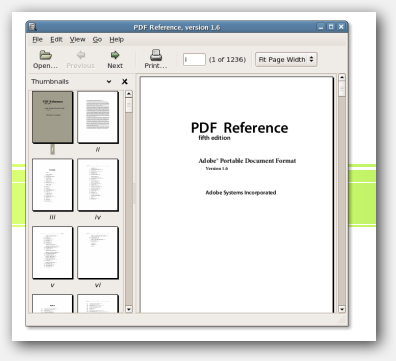
Task: Select the page ii thumbnail
Action: pos(98,117)
